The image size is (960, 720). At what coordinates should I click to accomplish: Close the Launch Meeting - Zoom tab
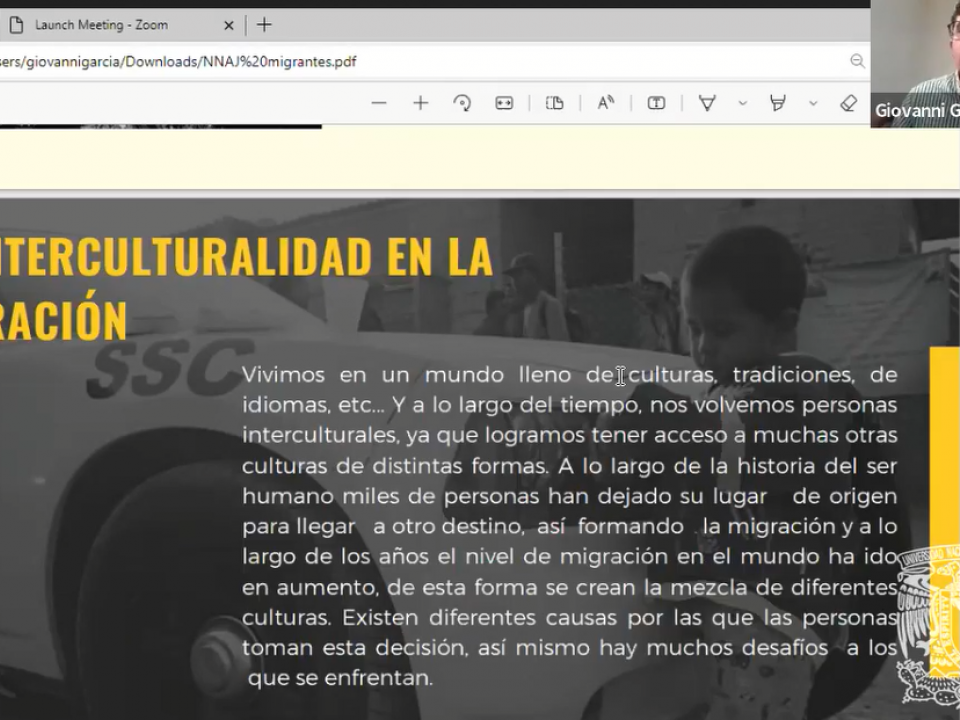[229, 25]
